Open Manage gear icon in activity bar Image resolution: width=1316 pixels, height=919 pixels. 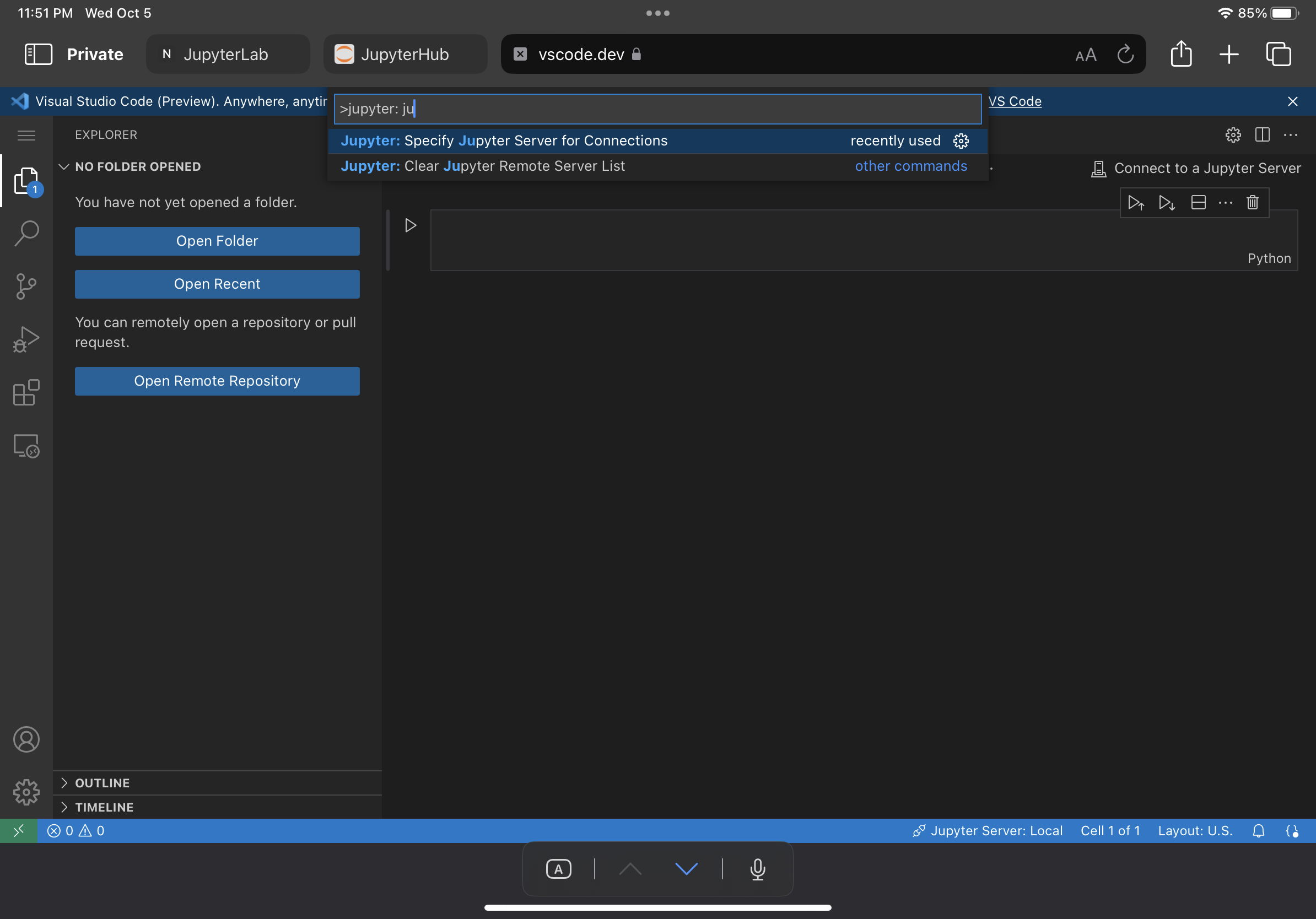point(26,792)
